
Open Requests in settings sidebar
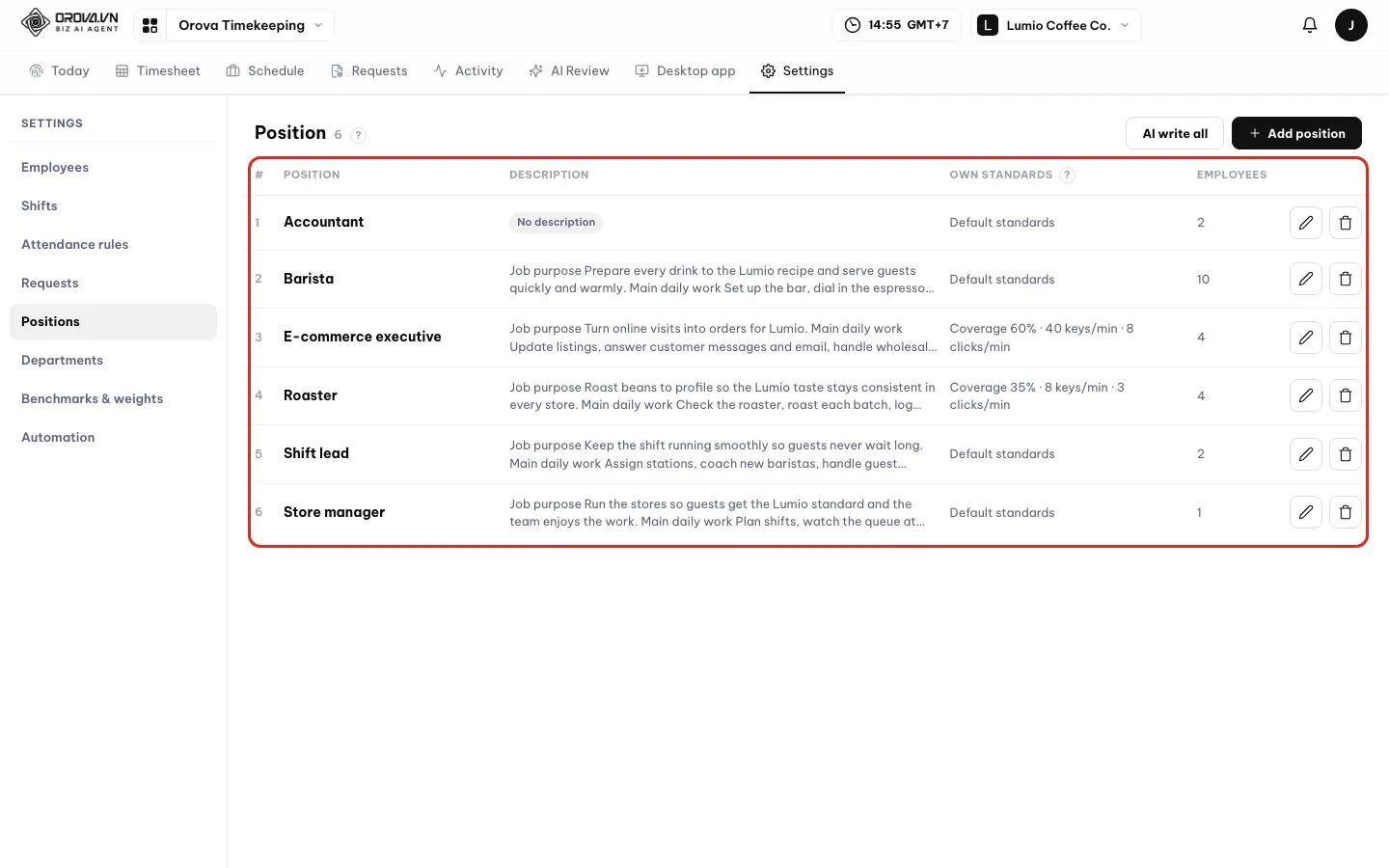click(113, 284)
